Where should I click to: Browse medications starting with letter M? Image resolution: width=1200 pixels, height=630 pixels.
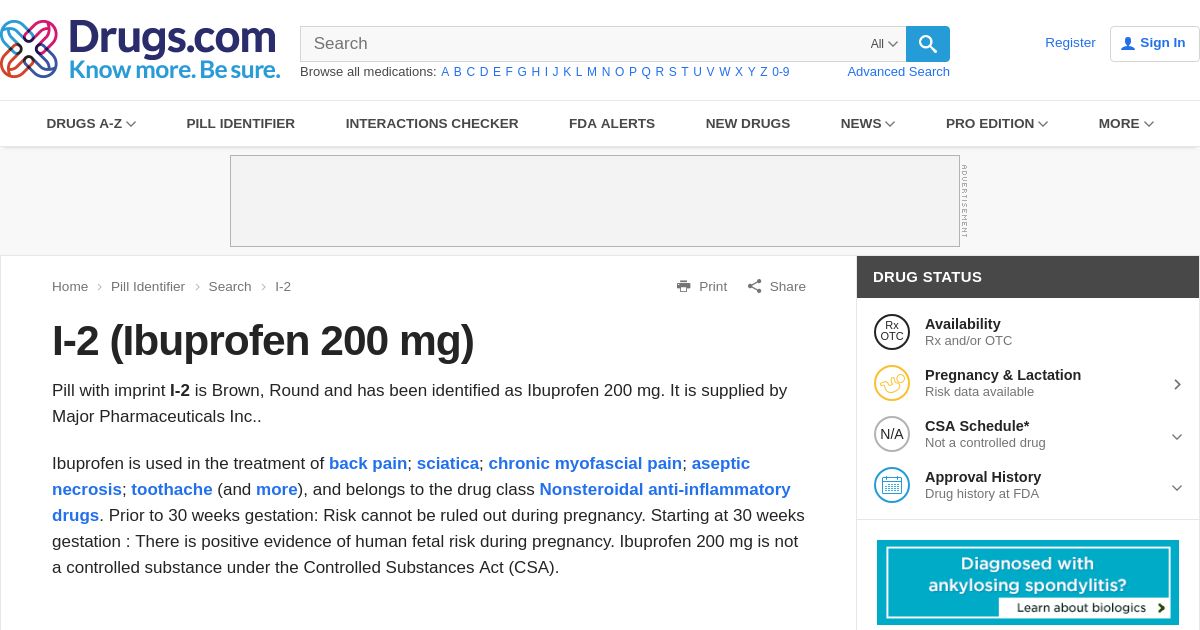click(x=592, y=72)
